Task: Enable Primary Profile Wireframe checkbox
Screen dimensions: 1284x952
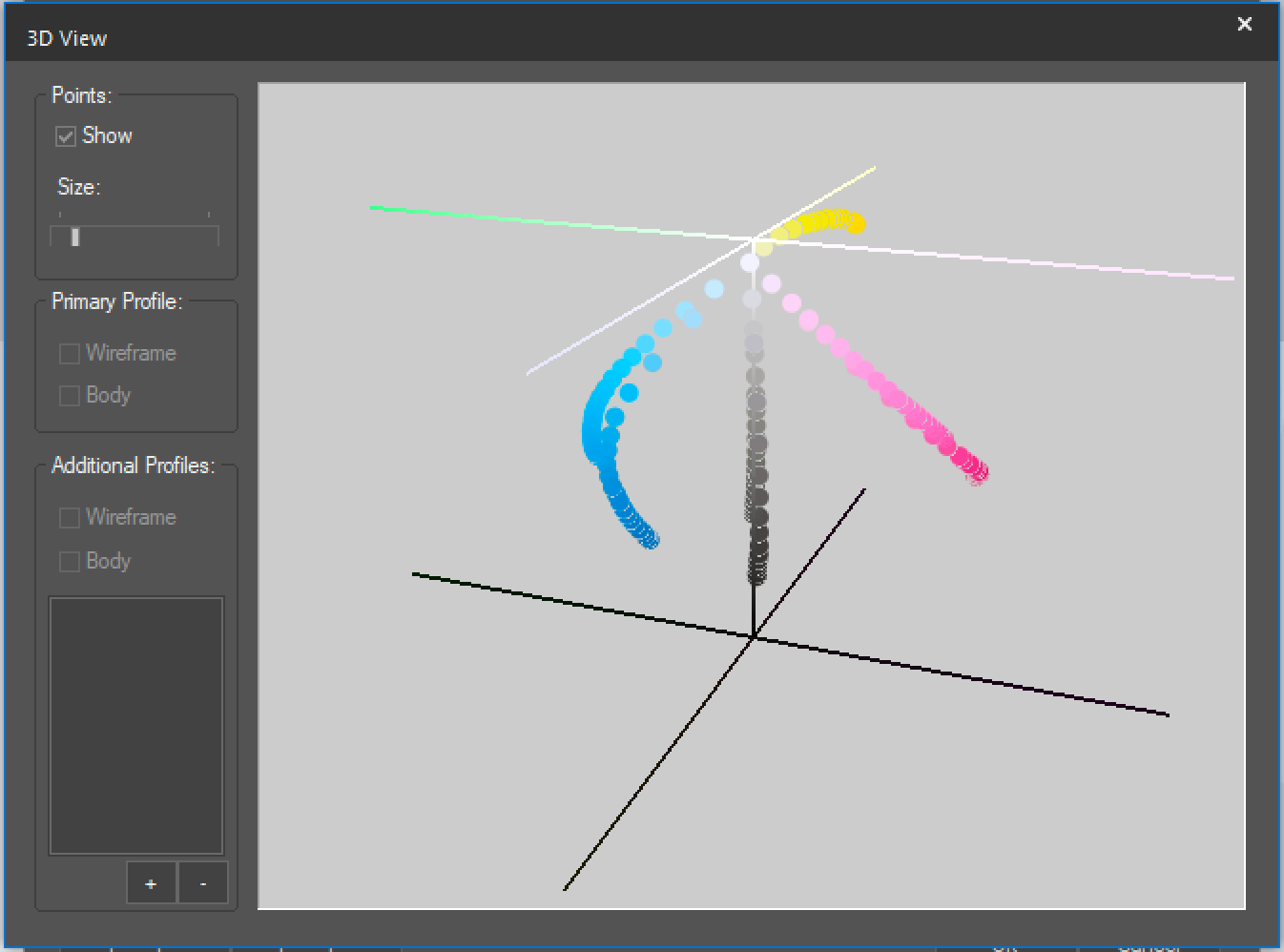Action: (x=69, y=354)
